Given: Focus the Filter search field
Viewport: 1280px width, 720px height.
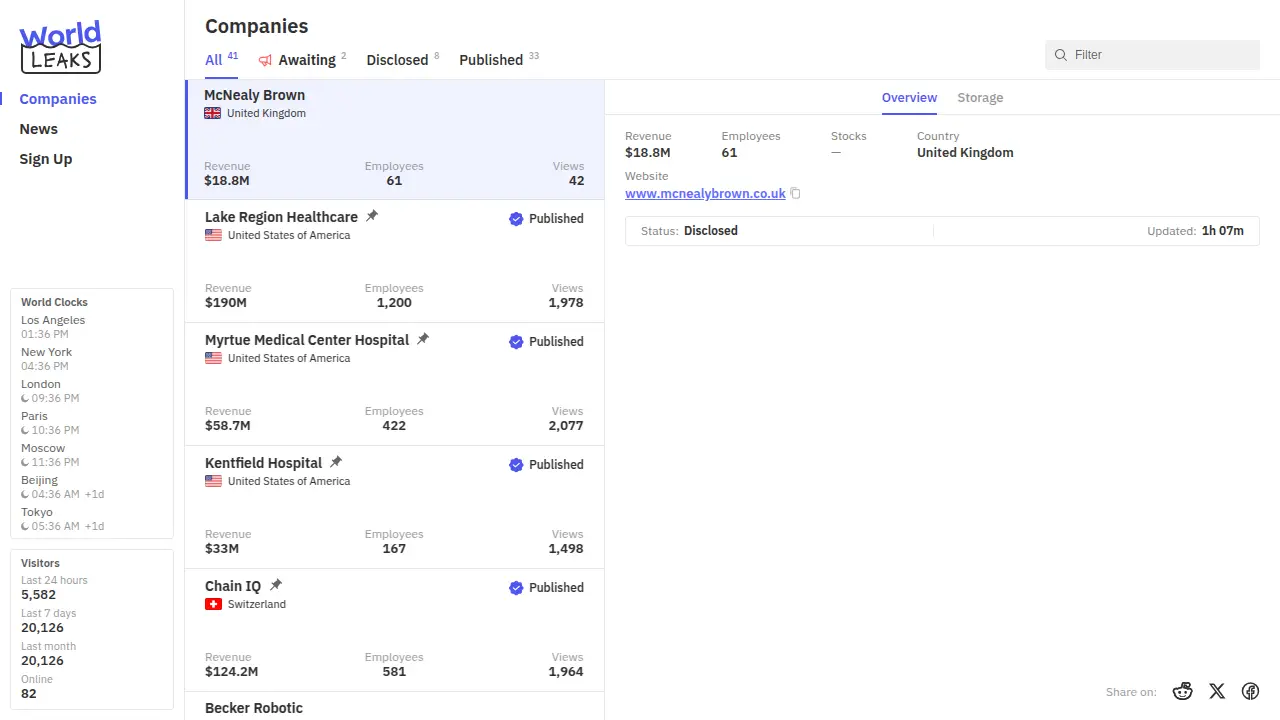Looking at the screenshot, I should coord(1160,55).
